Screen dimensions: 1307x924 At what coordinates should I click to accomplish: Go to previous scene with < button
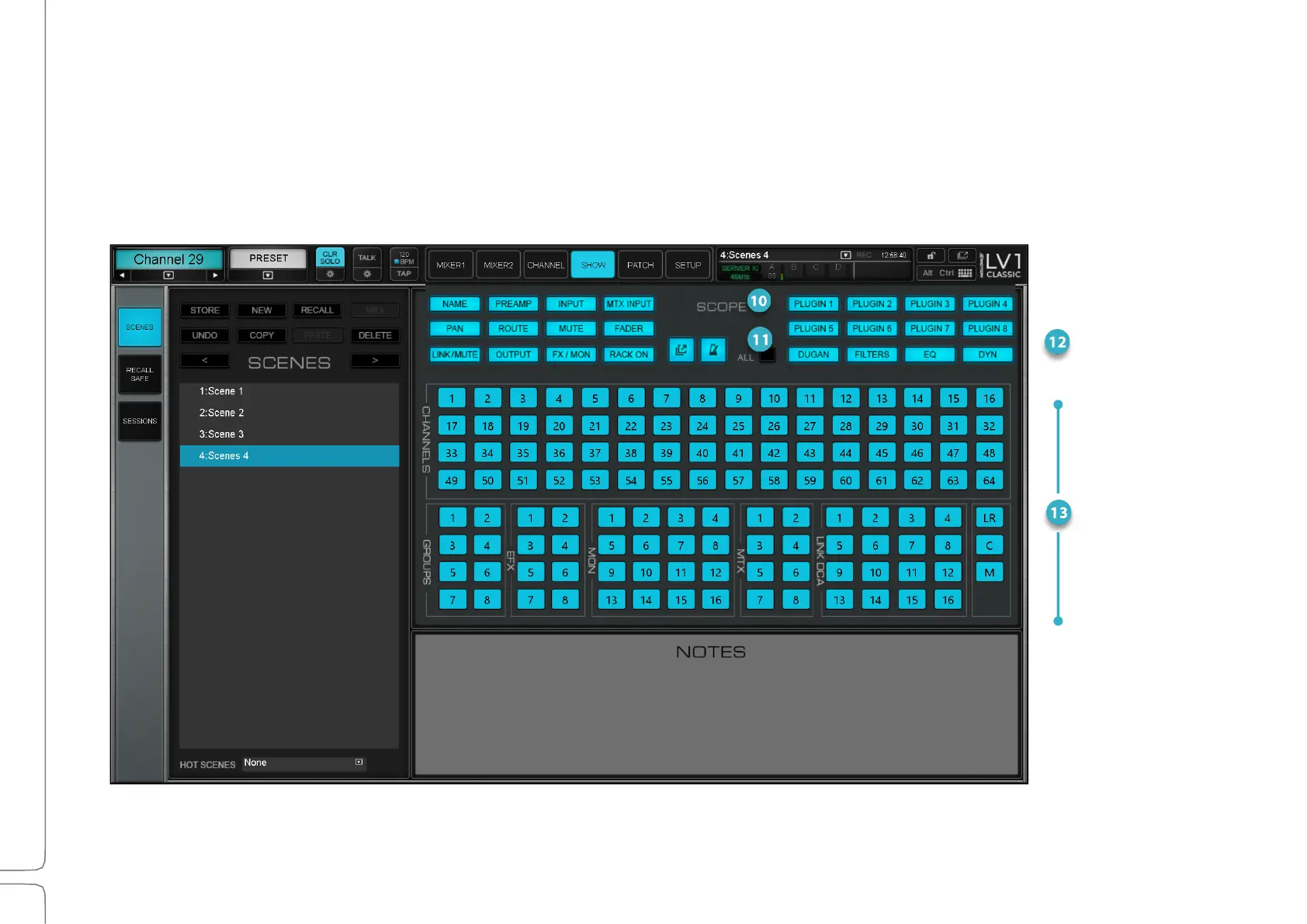205,361
